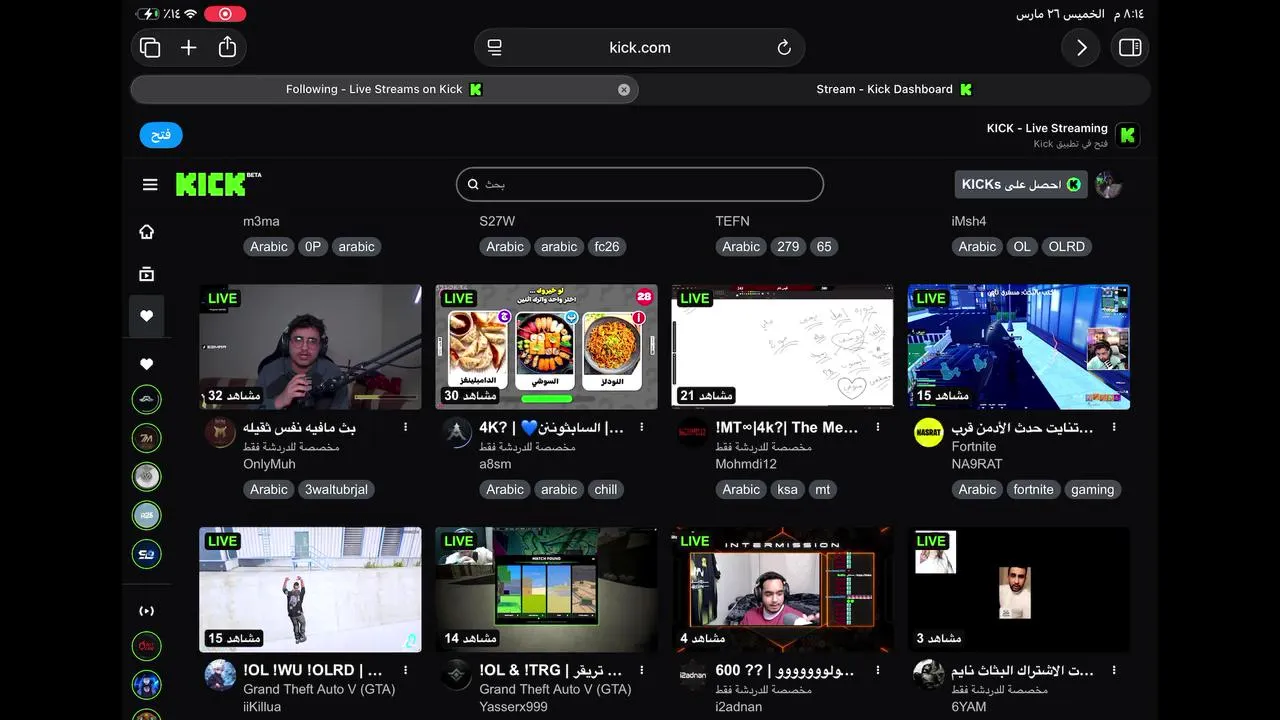Open the OnlyMuh channel name link
The image size is (1280, 720).
point(269,464)
